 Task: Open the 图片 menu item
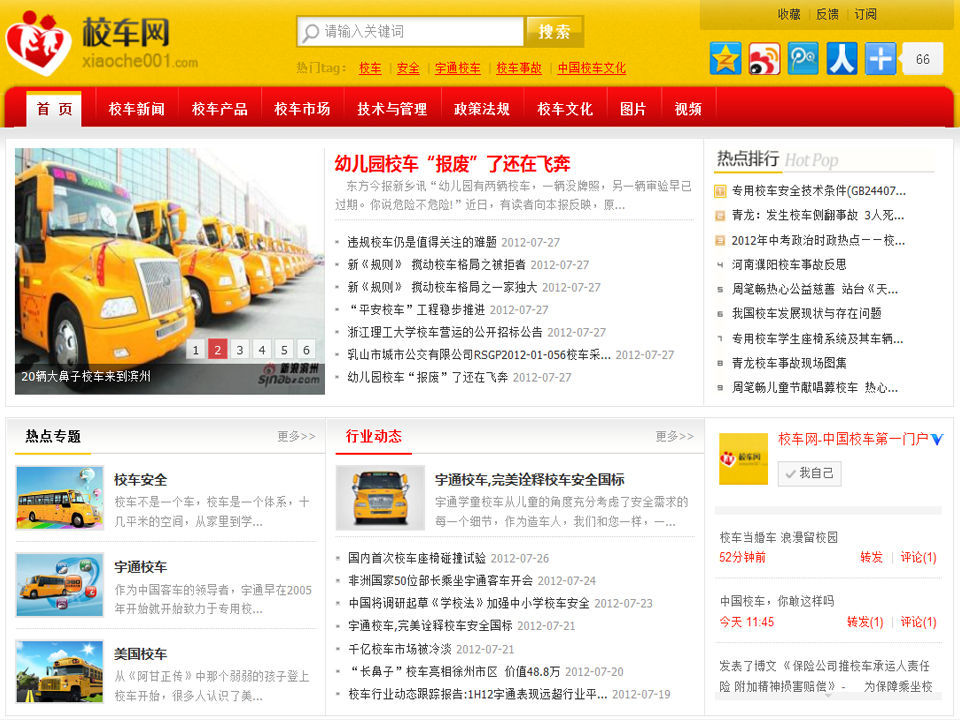(633, 109)
